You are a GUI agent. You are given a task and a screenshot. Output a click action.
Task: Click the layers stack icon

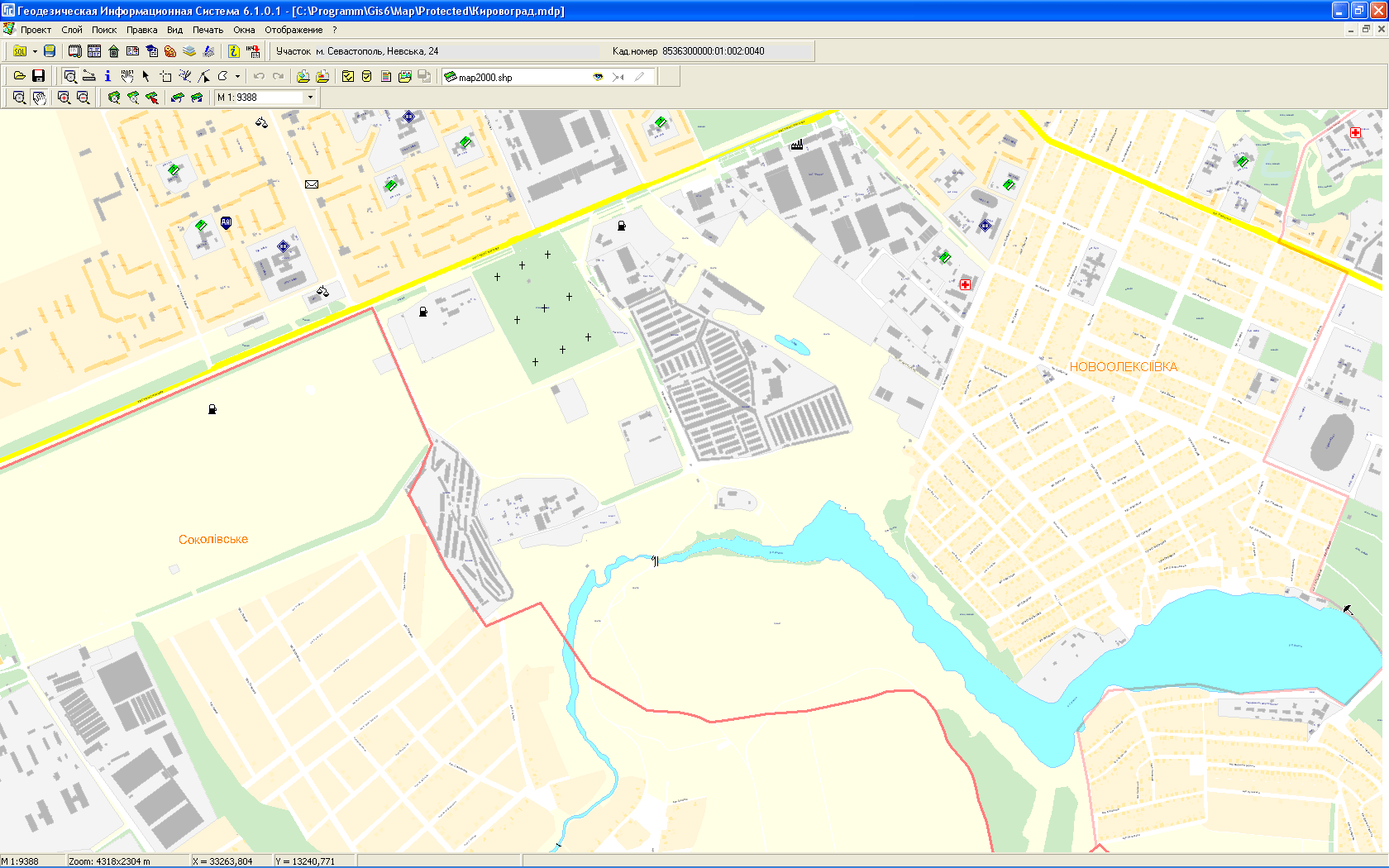coord(189,51)
